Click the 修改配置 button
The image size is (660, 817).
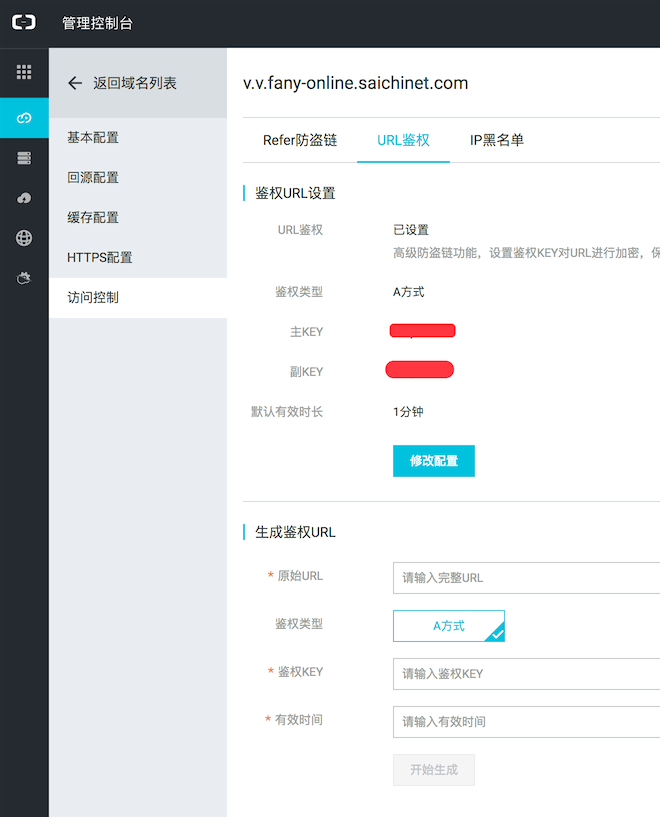(x=433, y=461)
